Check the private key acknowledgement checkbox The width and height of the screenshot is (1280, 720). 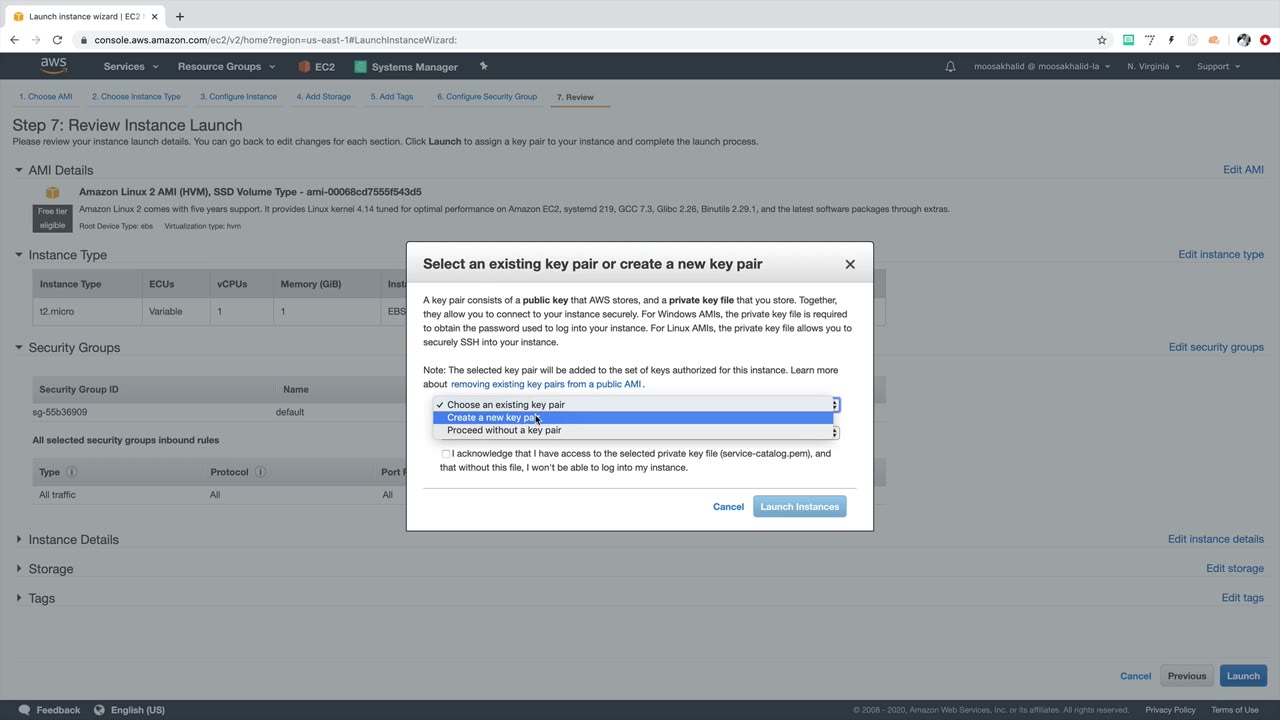click(446, 454)
